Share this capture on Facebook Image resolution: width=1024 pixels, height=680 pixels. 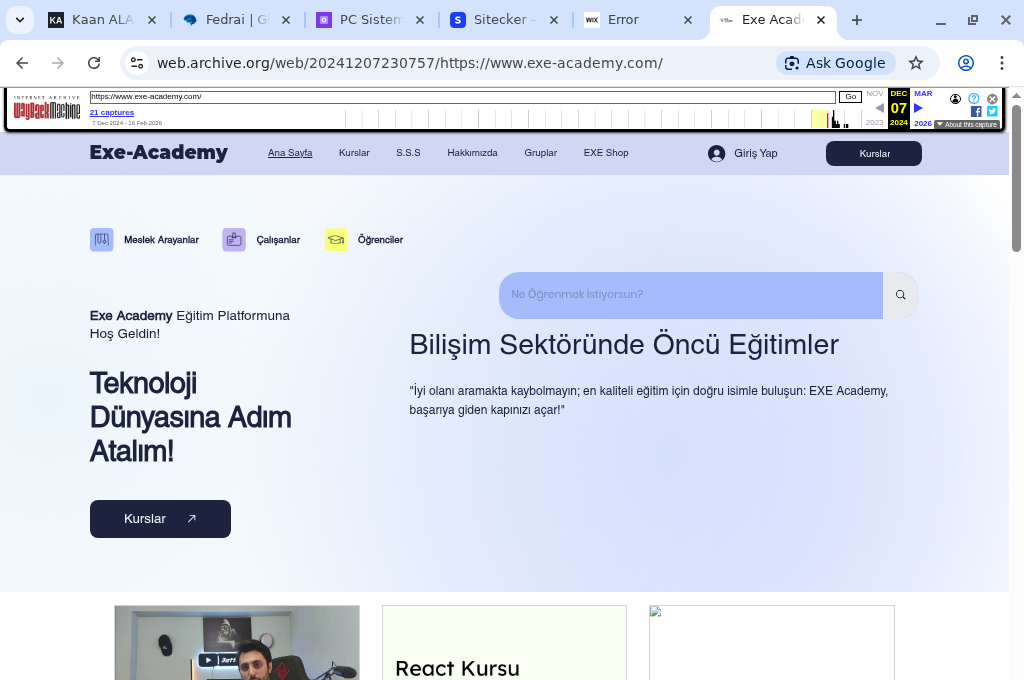coord(976,112)
